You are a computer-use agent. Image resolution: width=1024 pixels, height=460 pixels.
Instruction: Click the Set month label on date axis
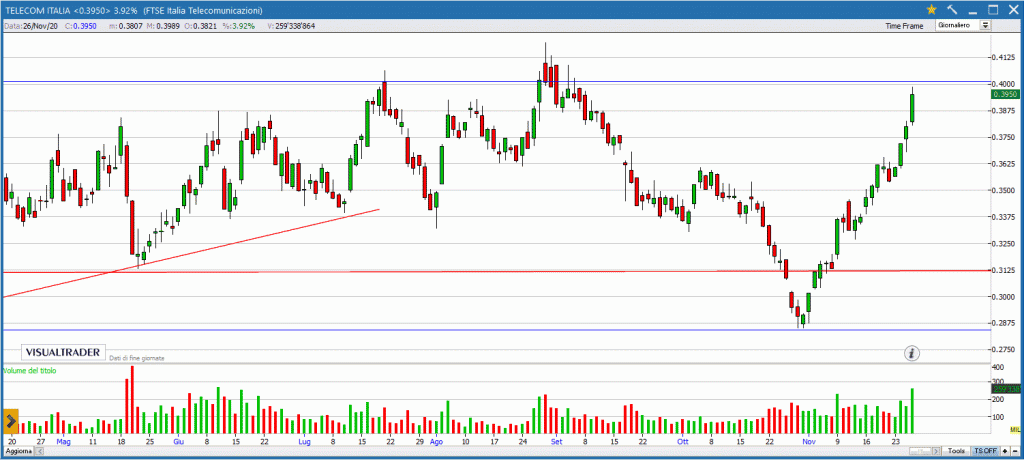click(556, 442)
